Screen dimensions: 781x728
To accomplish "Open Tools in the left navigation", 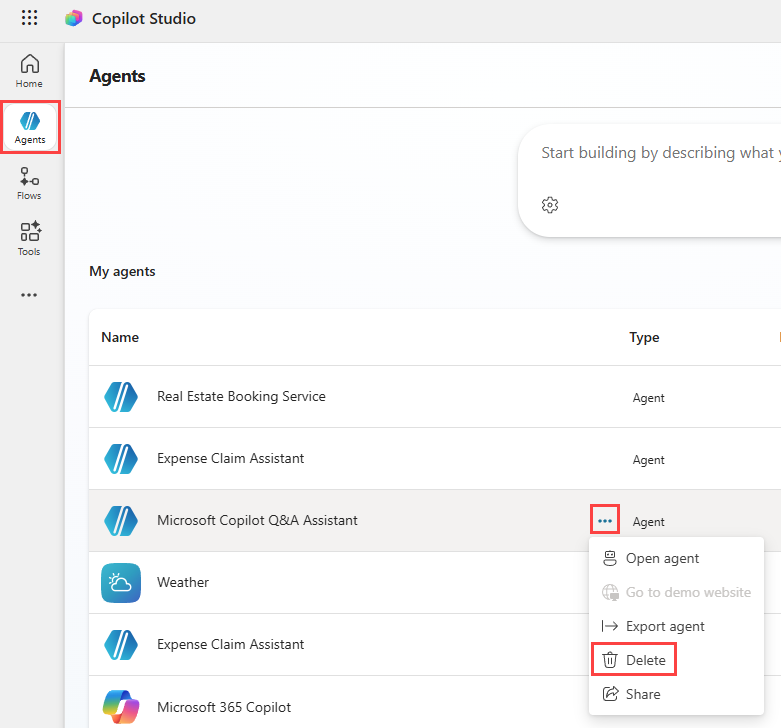I will [x=29, y=239].
